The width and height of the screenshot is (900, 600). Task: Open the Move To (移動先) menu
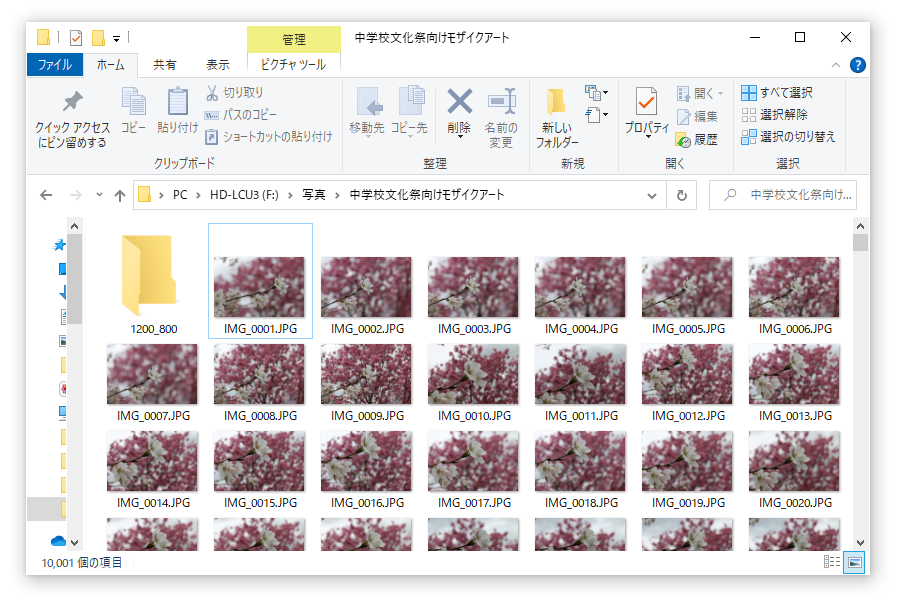pos(367,113)
